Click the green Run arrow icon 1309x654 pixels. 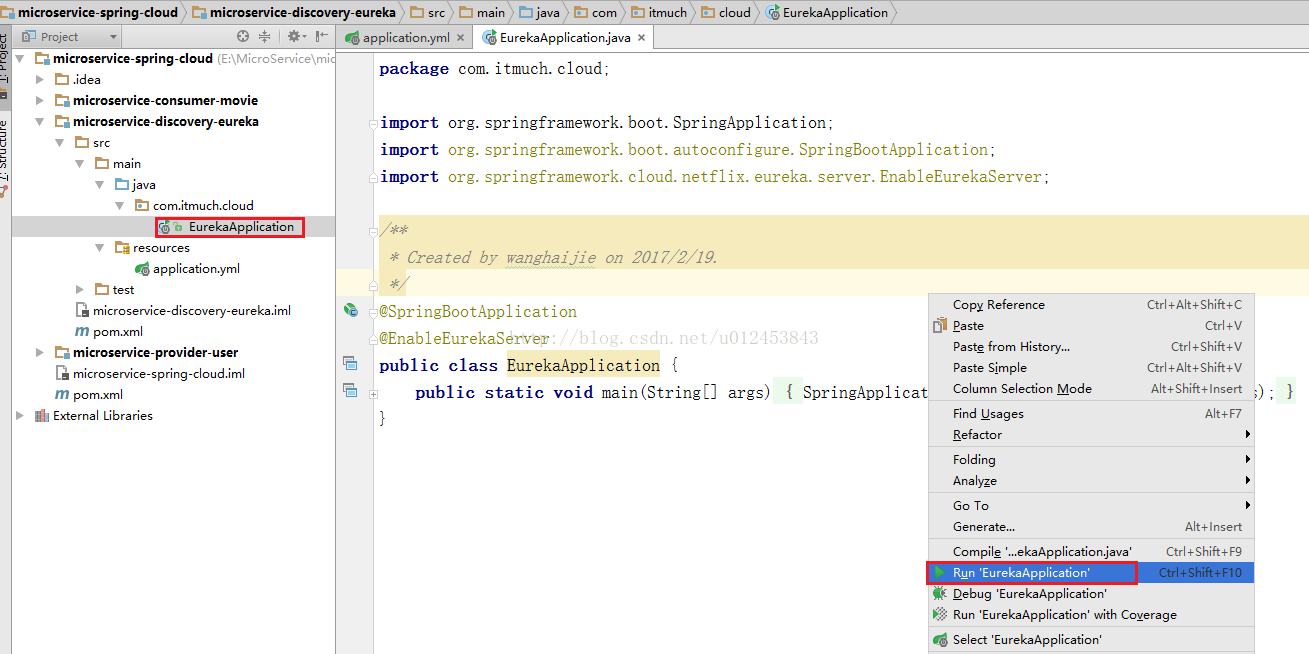coord(940,573)
